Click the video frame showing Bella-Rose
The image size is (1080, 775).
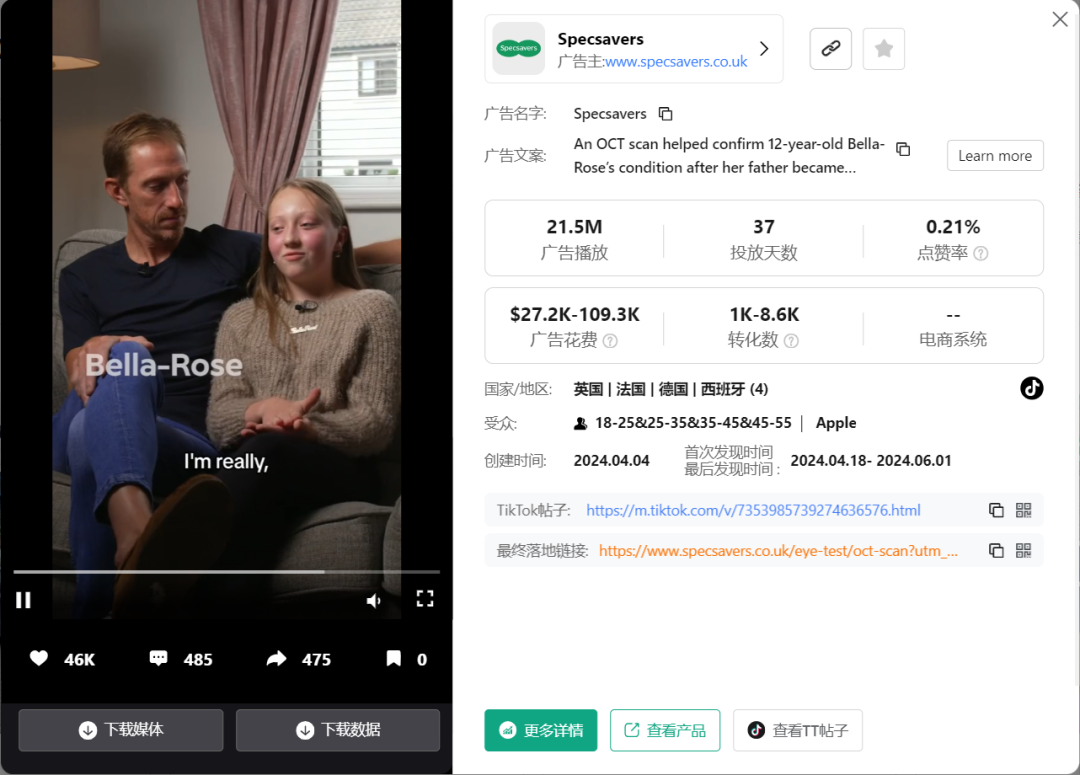tap(227, 309)
